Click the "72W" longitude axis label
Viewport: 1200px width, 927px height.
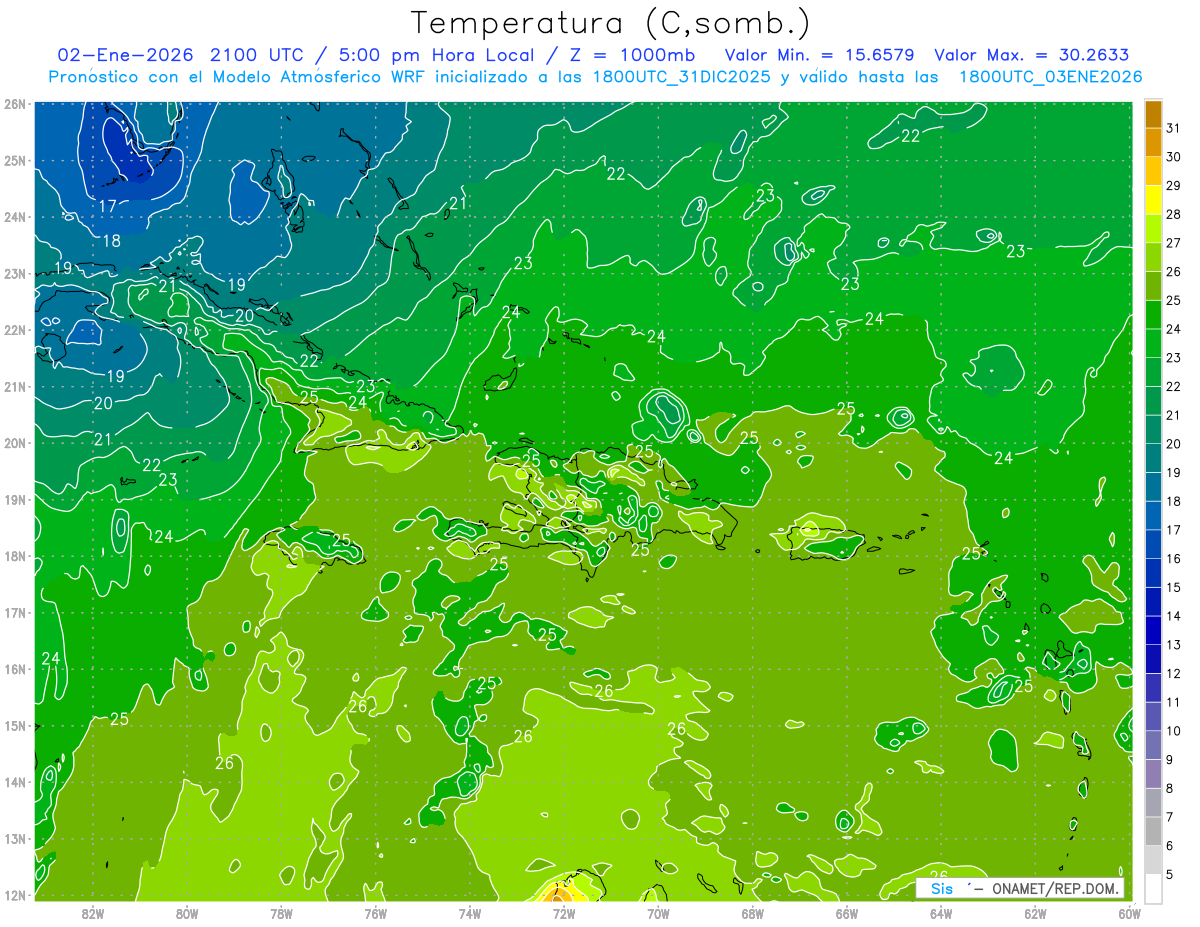coord(564,913)
